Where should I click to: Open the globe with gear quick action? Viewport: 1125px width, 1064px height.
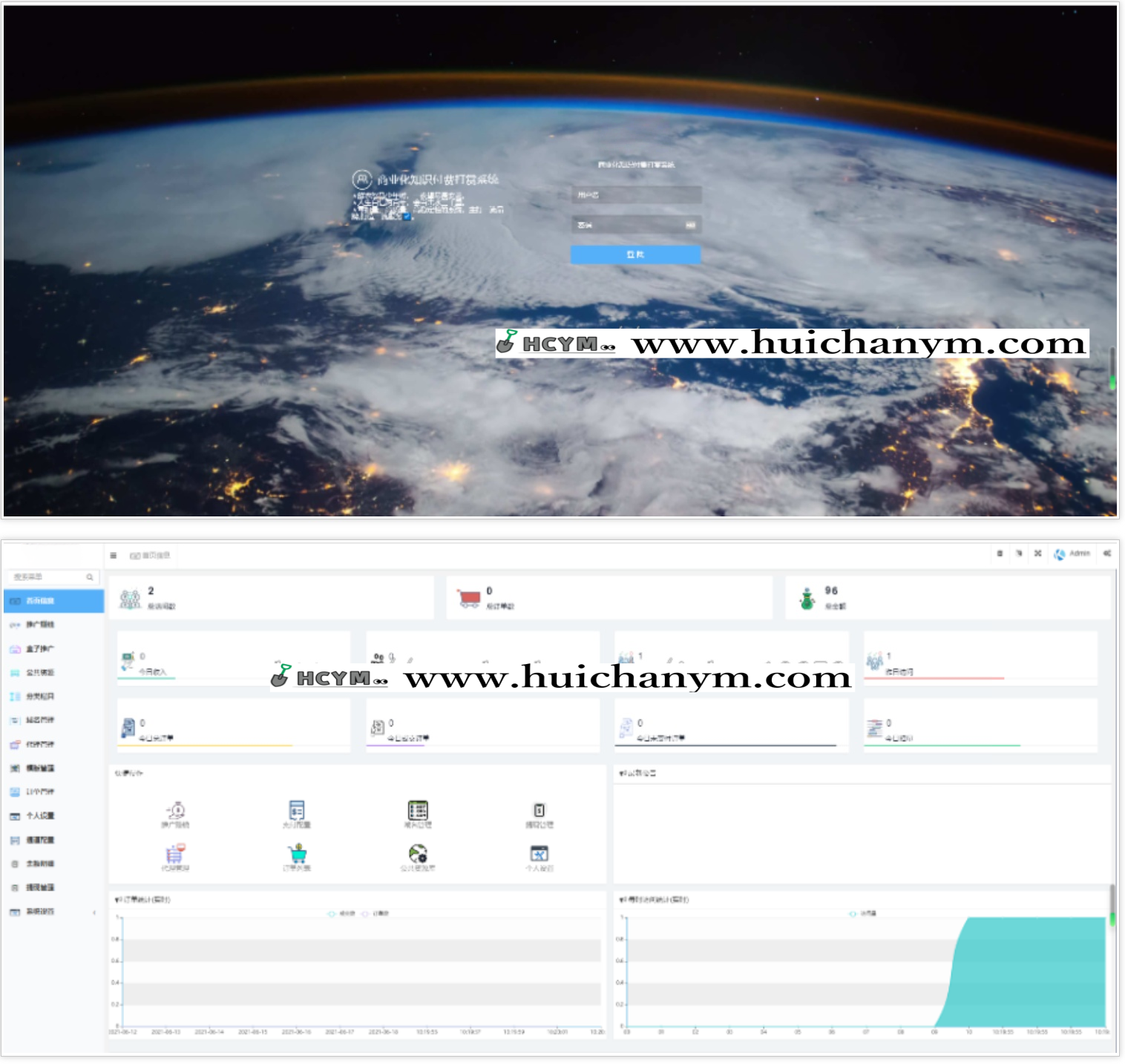click(x=418, y=854)
